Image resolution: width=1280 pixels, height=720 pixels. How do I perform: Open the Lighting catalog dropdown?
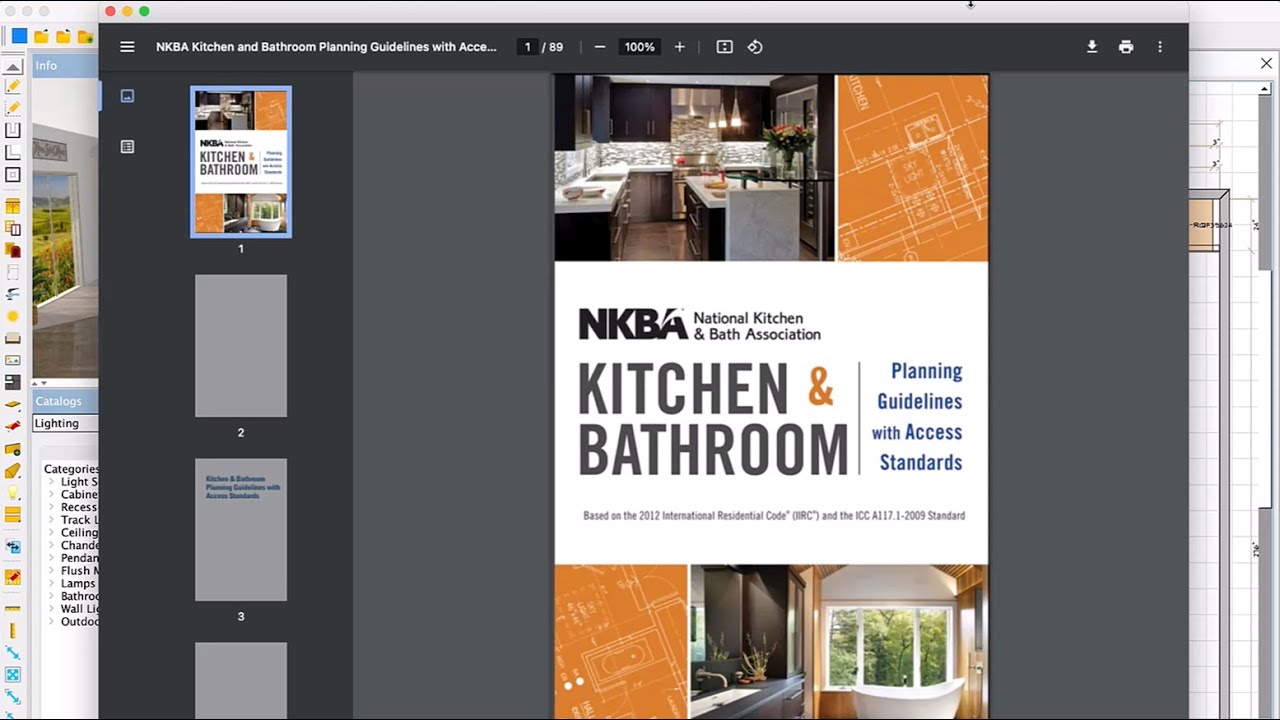66,423
